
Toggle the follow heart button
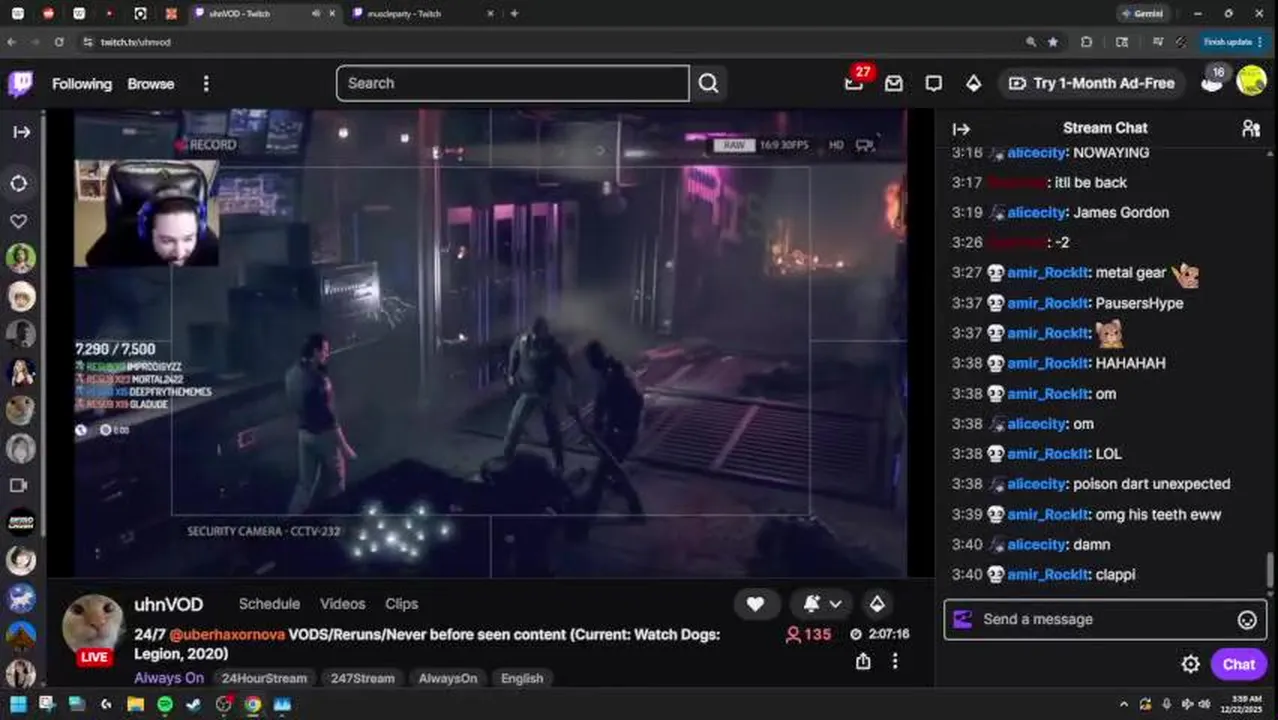click(x=756, y=604)
